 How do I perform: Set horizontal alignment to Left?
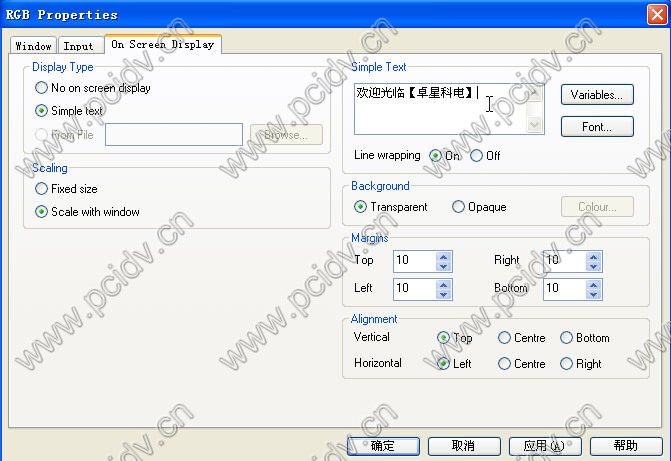(454, 364)
